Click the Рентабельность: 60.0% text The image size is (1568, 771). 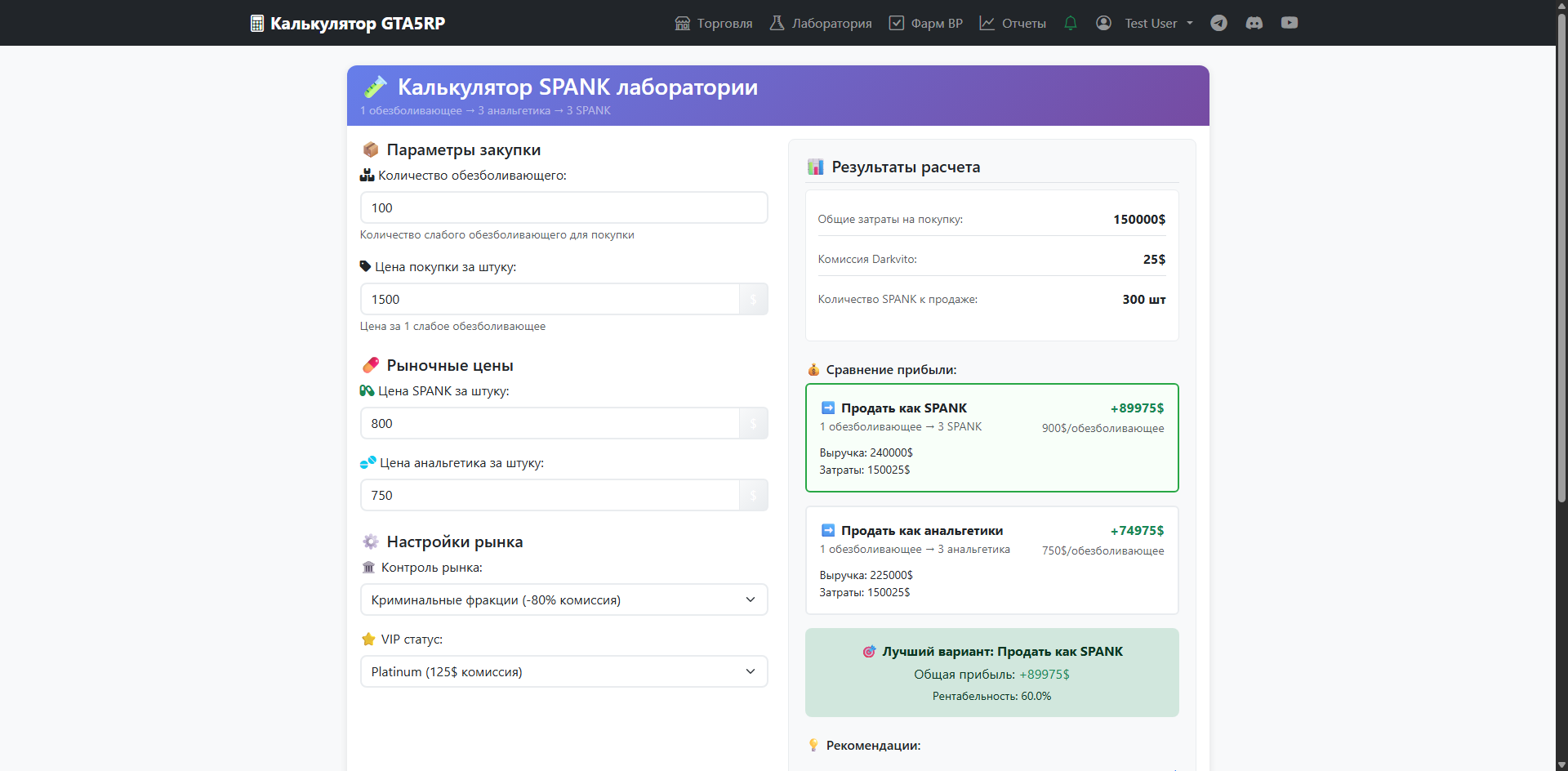click(x=991, y=696)
